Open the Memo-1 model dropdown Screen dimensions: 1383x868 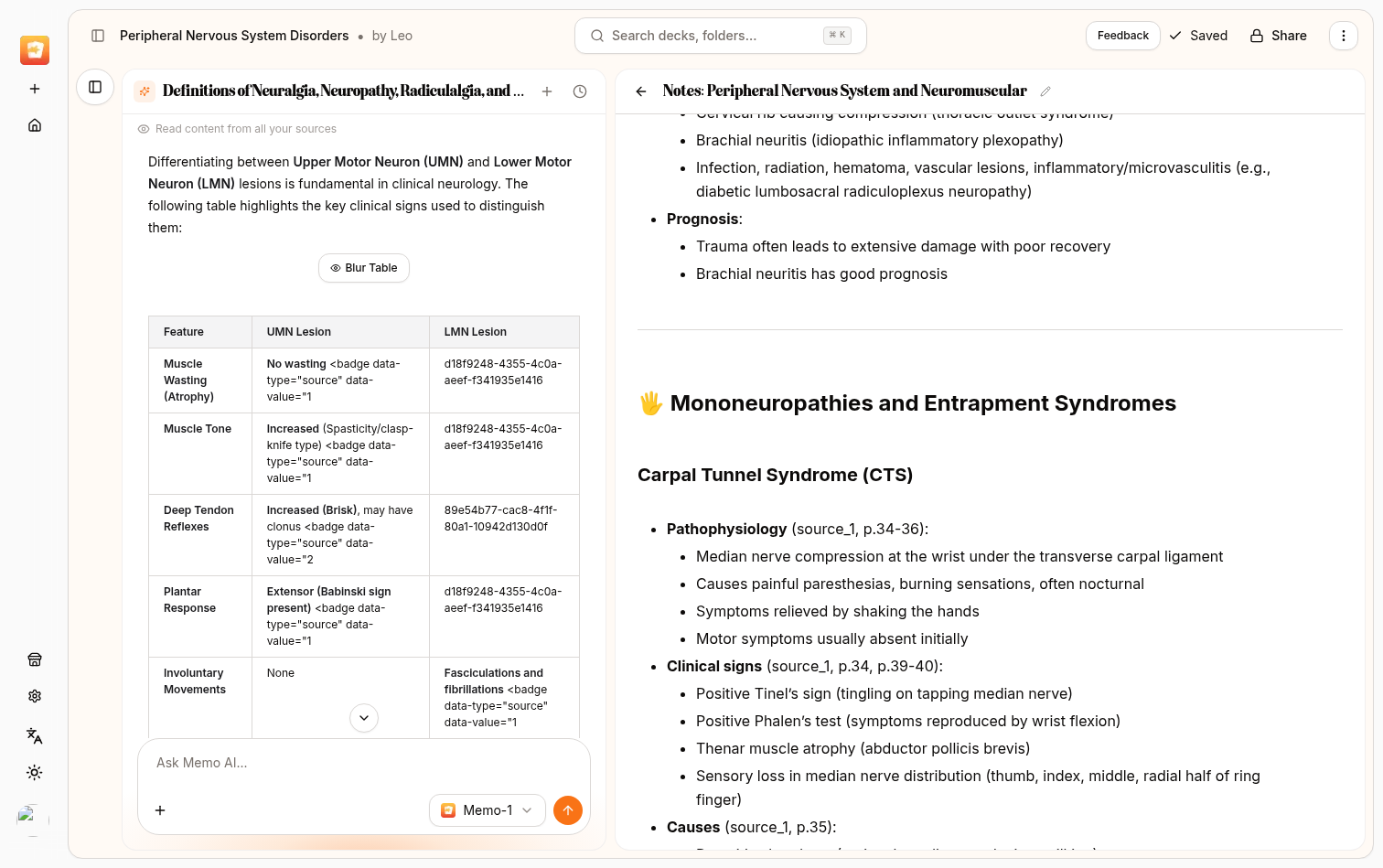click(487, 810)
